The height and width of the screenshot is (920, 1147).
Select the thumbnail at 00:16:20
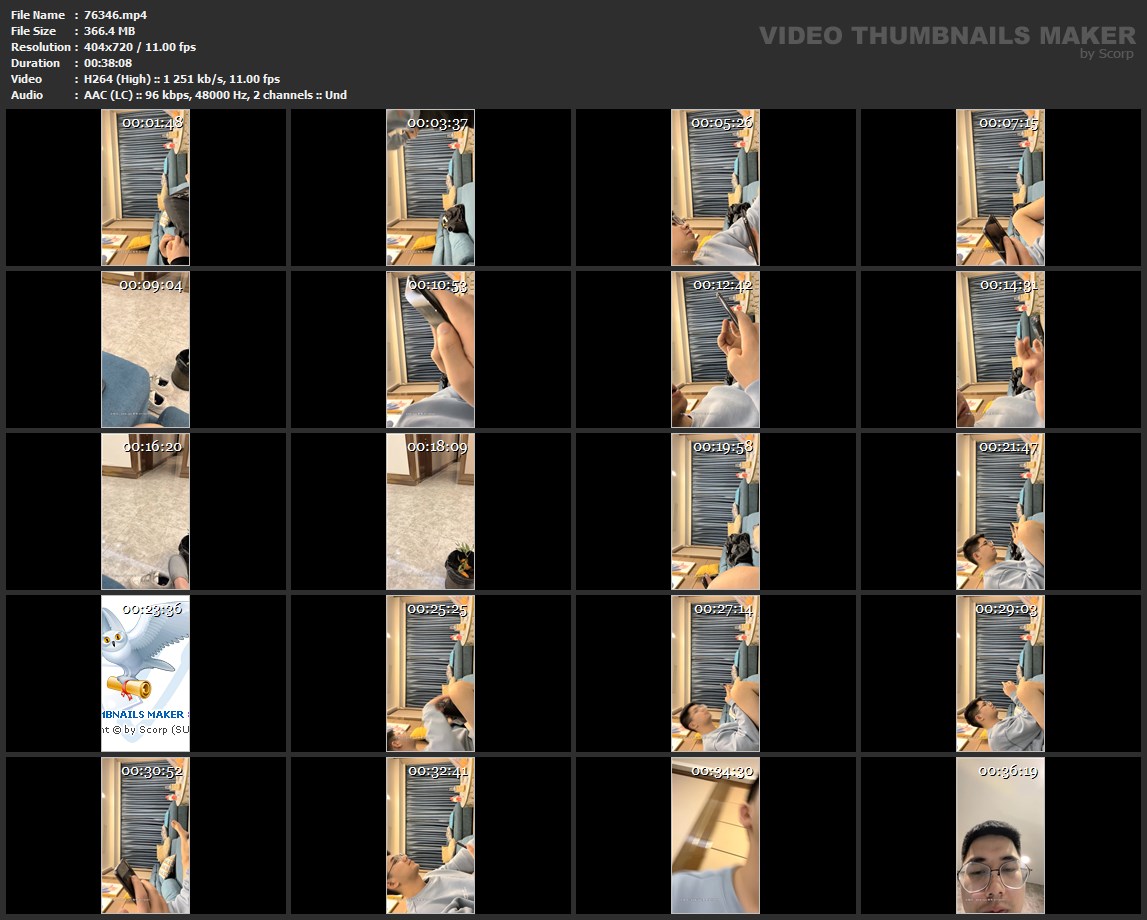tap(145, 511)
